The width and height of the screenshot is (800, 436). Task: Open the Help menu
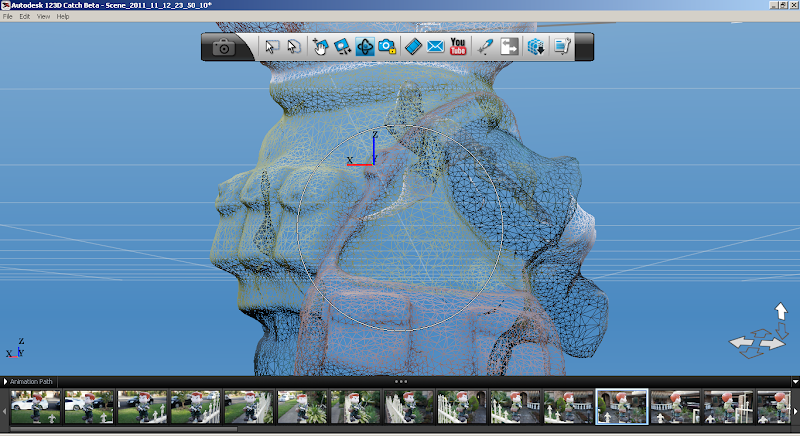point(63,17)
